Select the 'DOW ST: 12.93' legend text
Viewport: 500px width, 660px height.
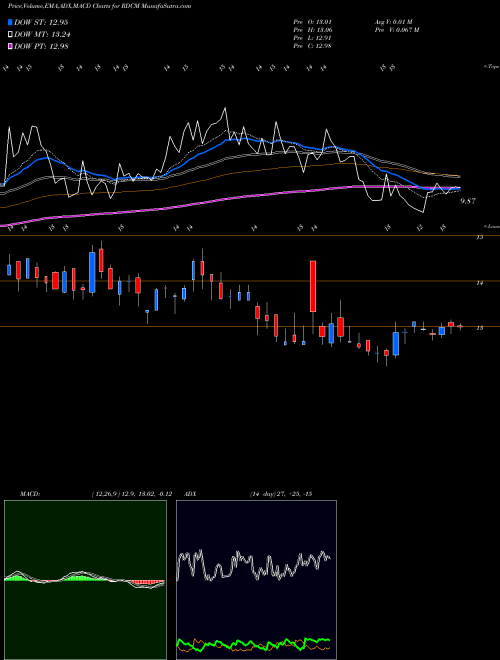click(x=41, y=22)
